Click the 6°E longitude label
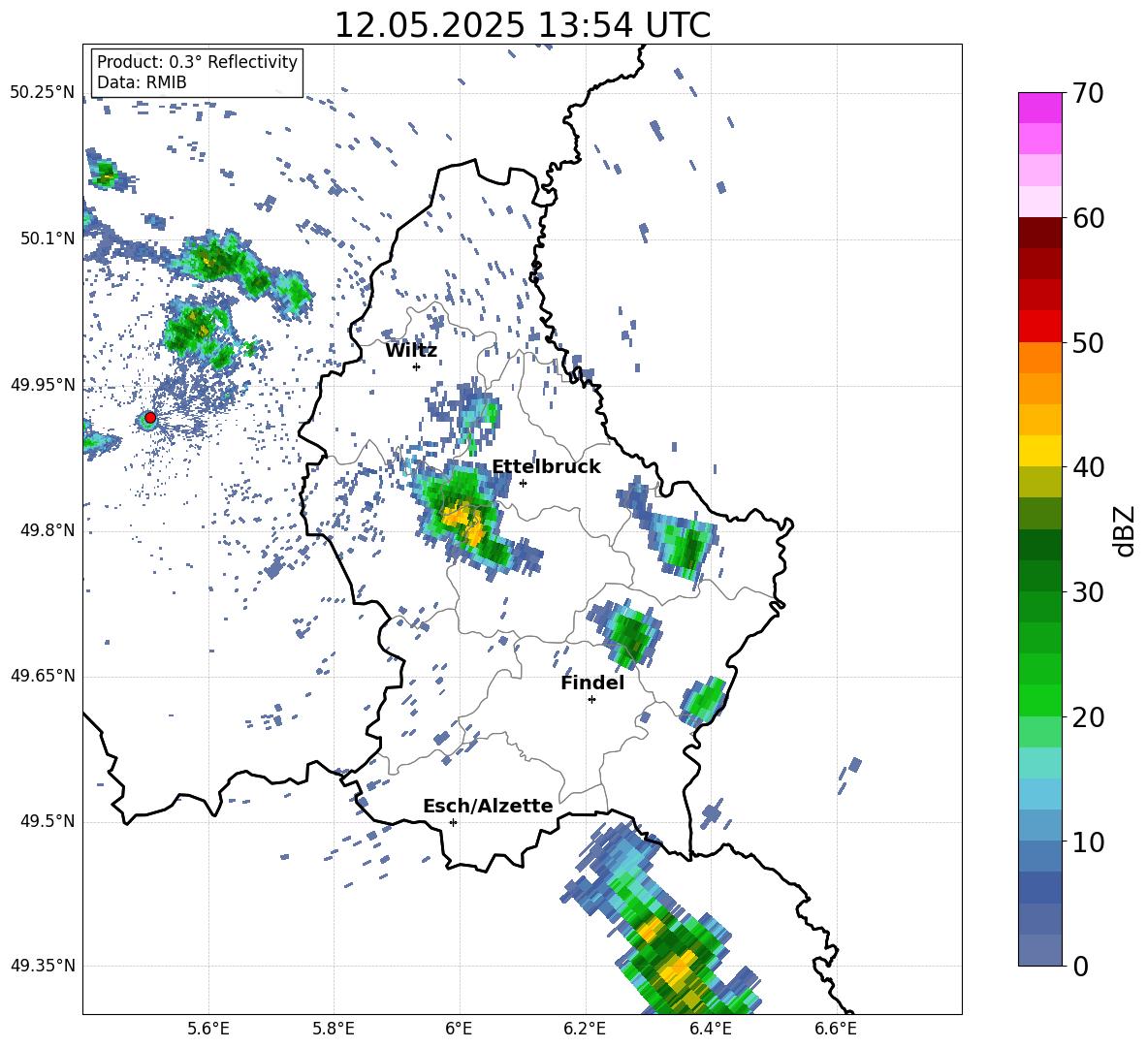This screenshot has height=1048, width=1148. (x=459, y=1029)
